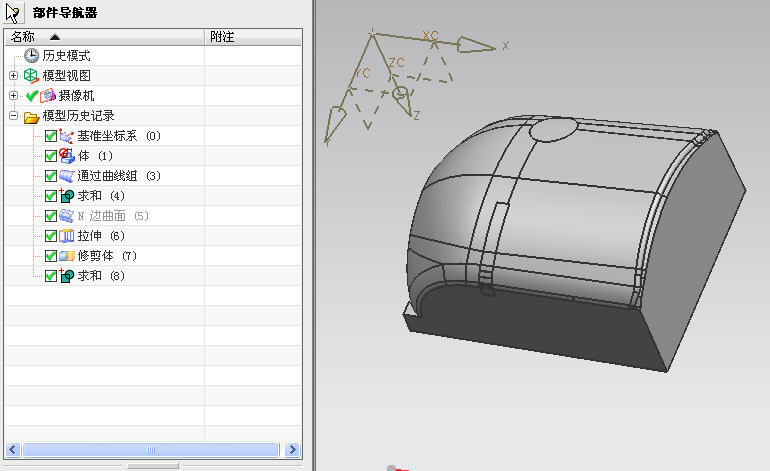Suppress the 拉伸 (6) feature checkbox
The width and height of the screenshot is (770, 471).
pyautogui.click(x=51, y=236)
